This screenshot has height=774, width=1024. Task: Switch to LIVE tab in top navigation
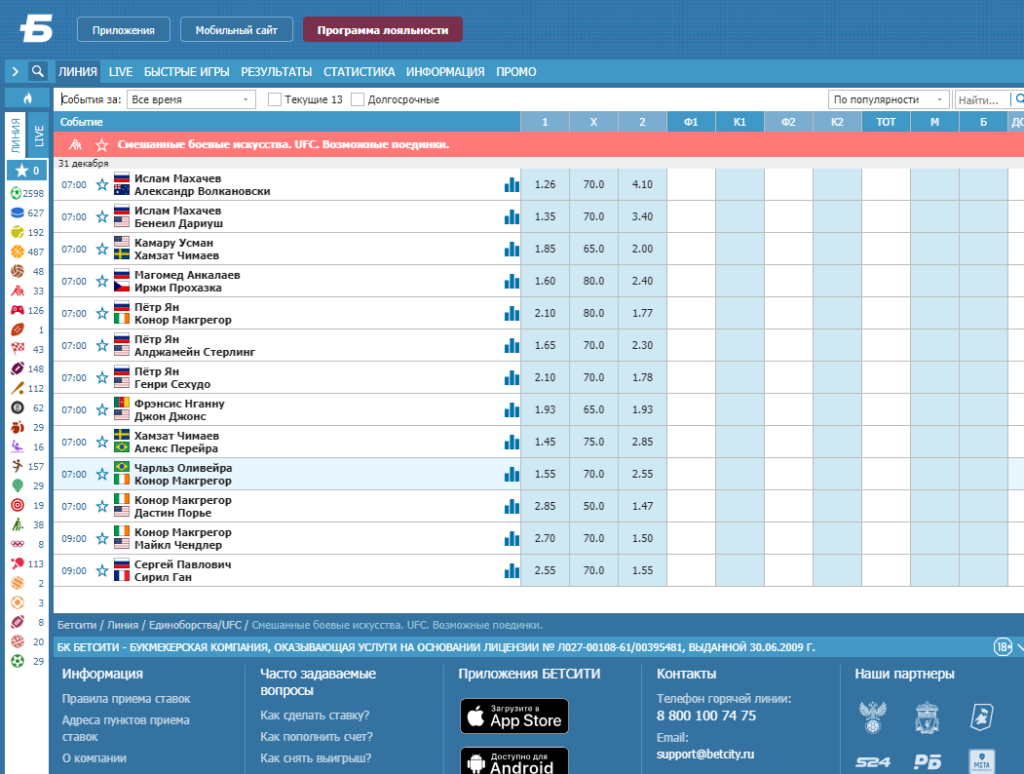pyautogui.click(x=121, y=72)
